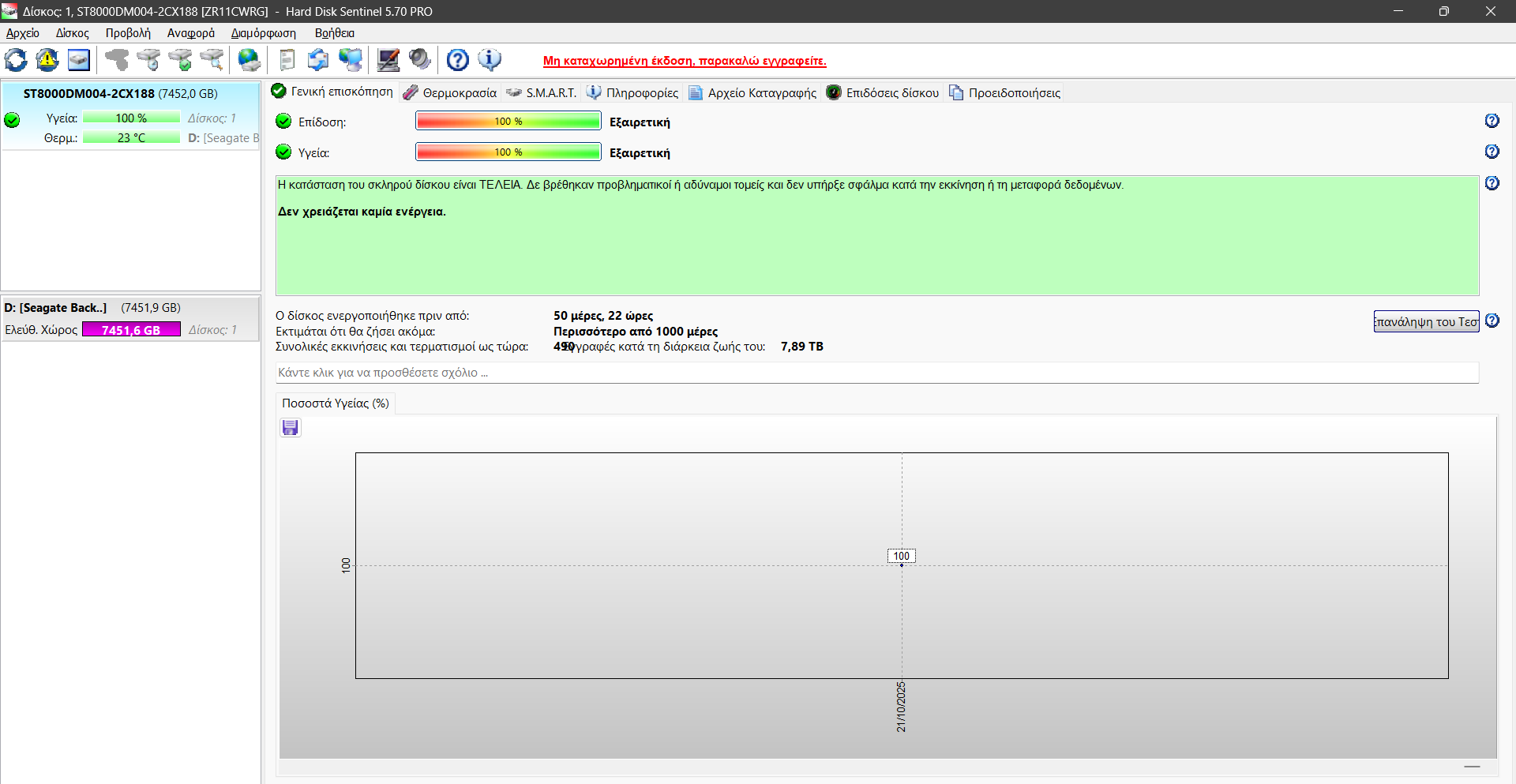
Task: Click the disk magnifier surface test icon
Action: (x=212, y=60)
